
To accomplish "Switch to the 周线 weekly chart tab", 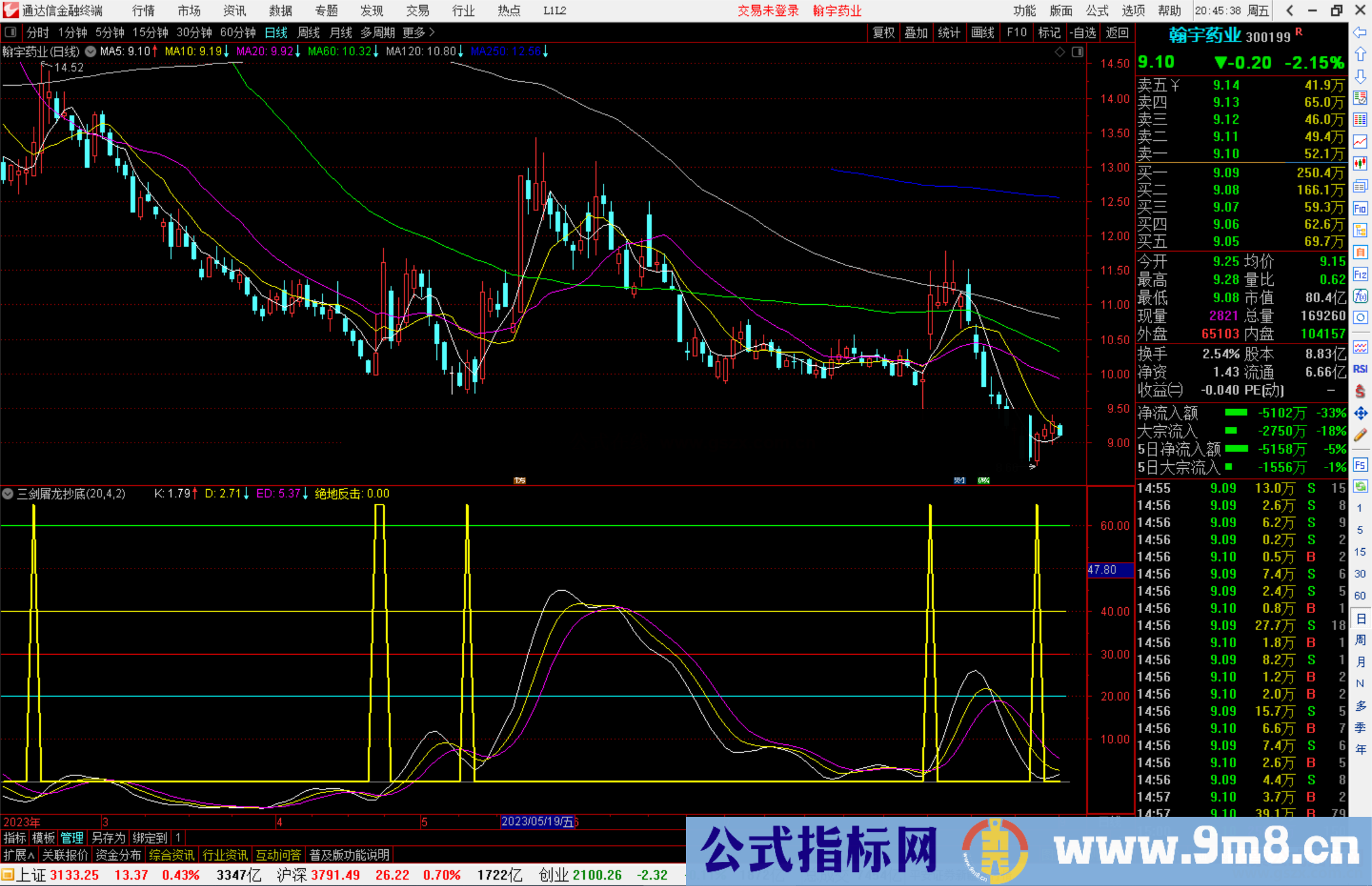I will [308, 32].
